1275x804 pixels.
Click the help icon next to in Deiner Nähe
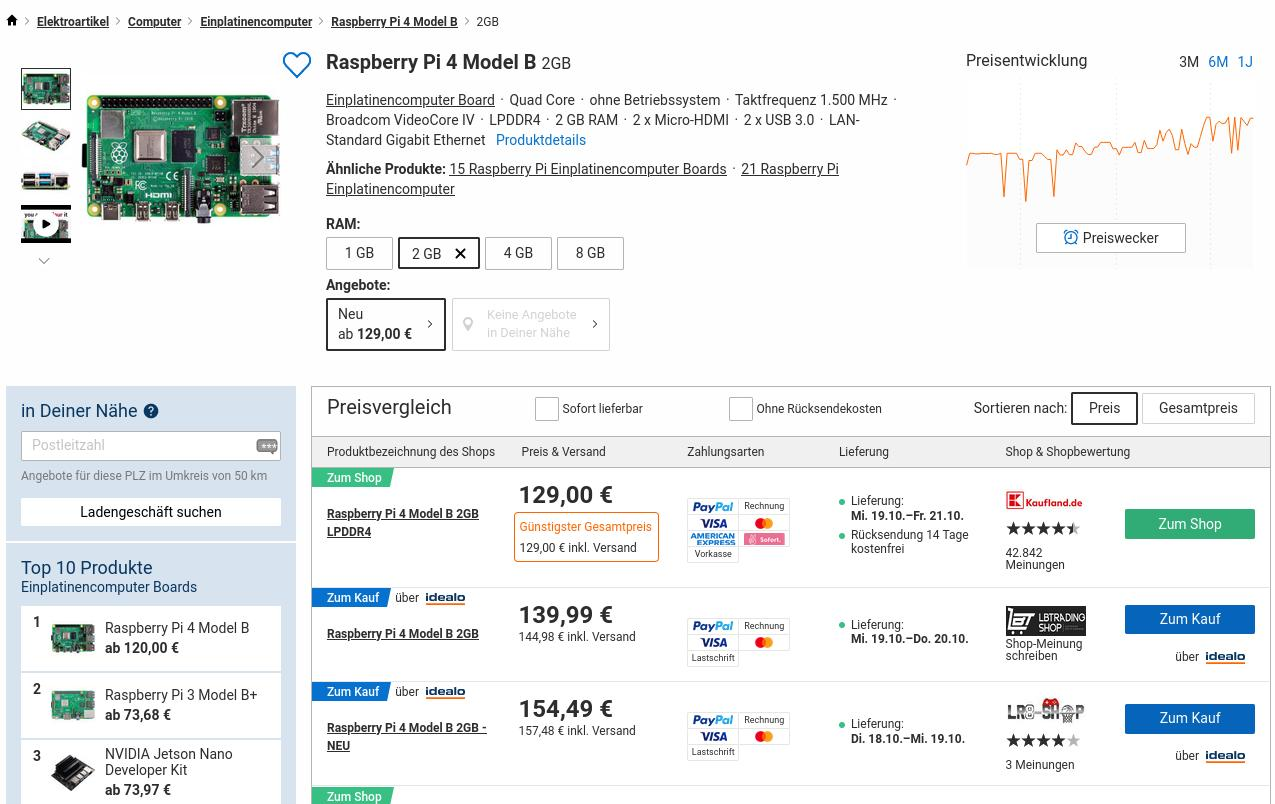pyautogui.click(x=151, y=411)
